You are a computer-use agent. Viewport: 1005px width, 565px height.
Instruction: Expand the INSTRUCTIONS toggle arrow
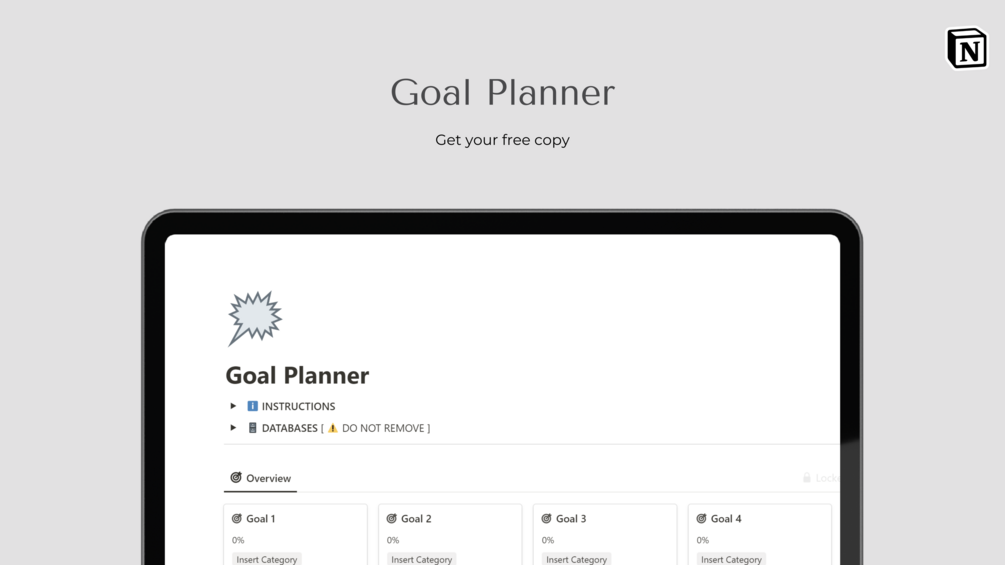click(x=233, y=406)
